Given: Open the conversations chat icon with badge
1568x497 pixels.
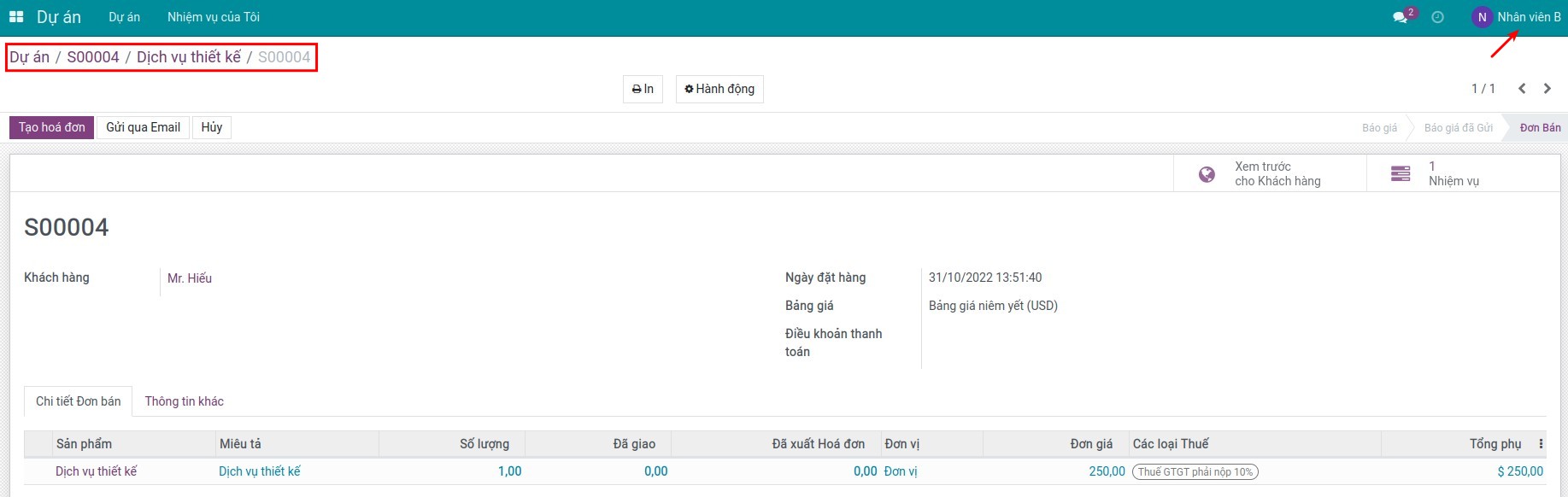Looking at the screenshot, I should pos(1400,17).
